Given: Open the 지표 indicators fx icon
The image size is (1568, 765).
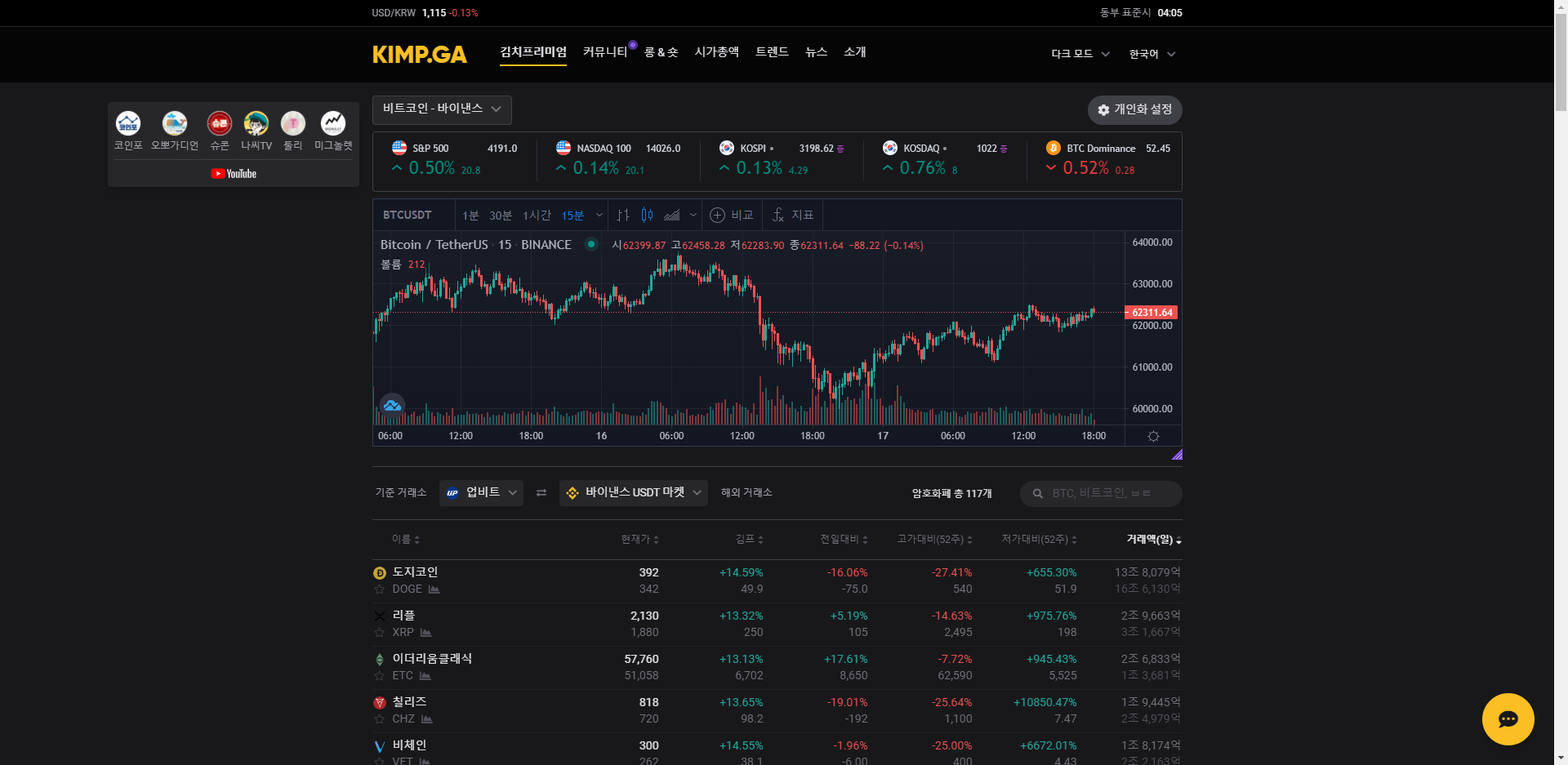Looking at the screenshot, I should [x=778, y=215].
